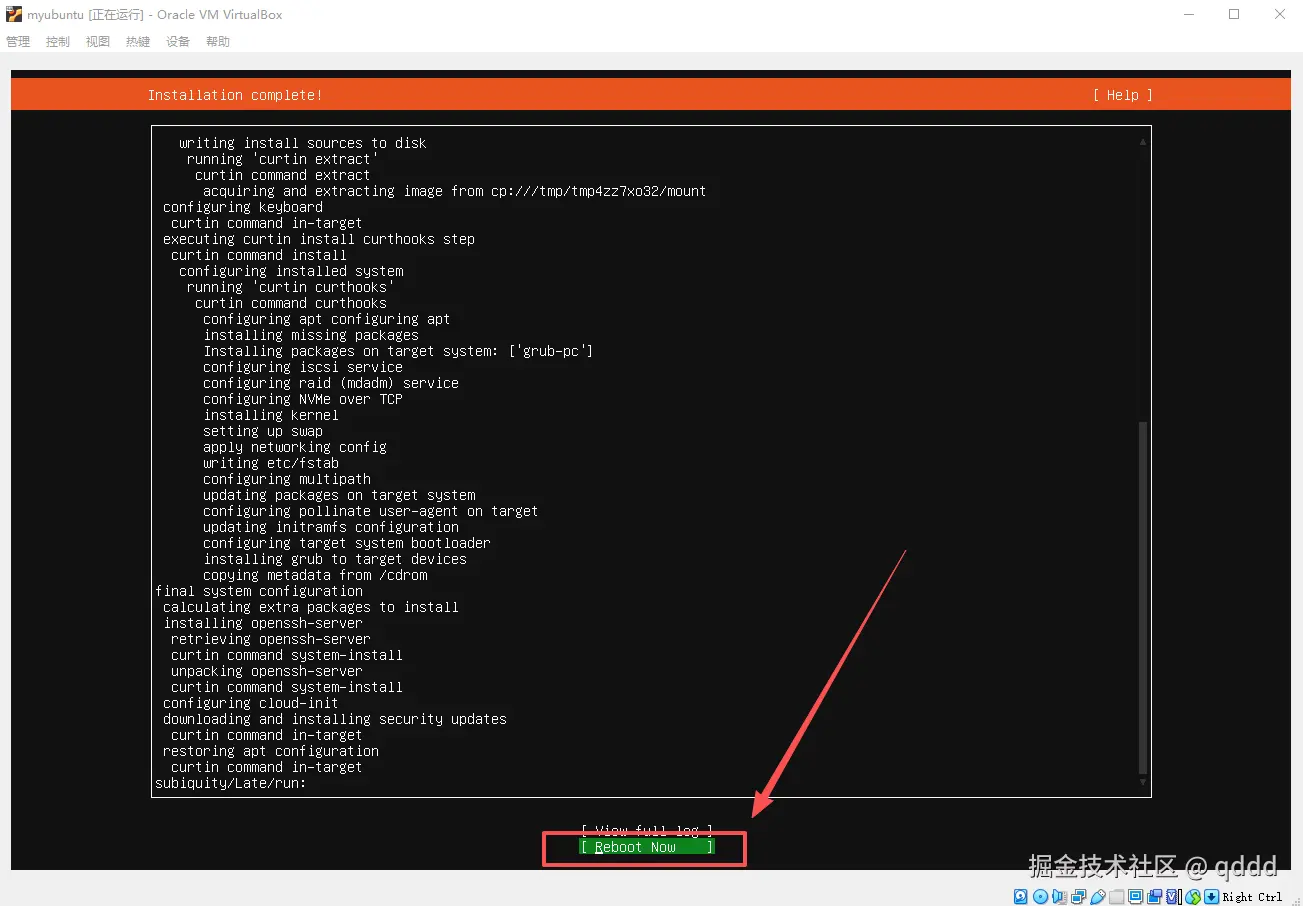Click the log scrollbar up arrow
Screen dimensions: 1303x906
1143,142
